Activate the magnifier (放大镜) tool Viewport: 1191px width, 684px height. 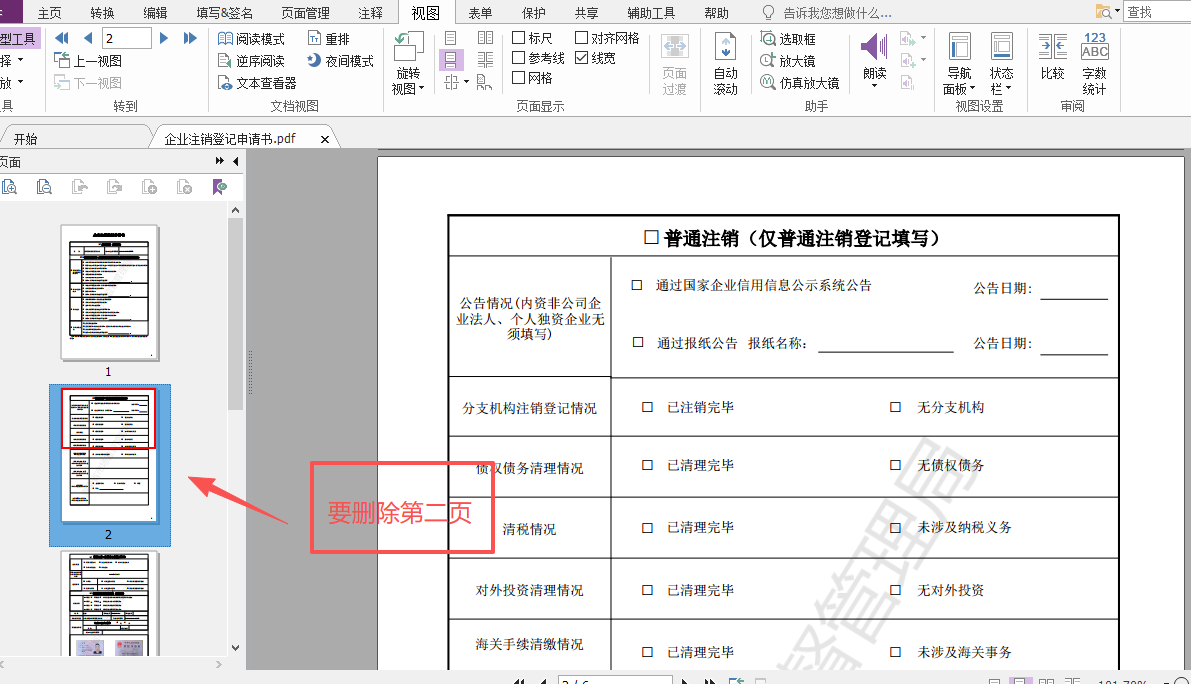point(788,61)
